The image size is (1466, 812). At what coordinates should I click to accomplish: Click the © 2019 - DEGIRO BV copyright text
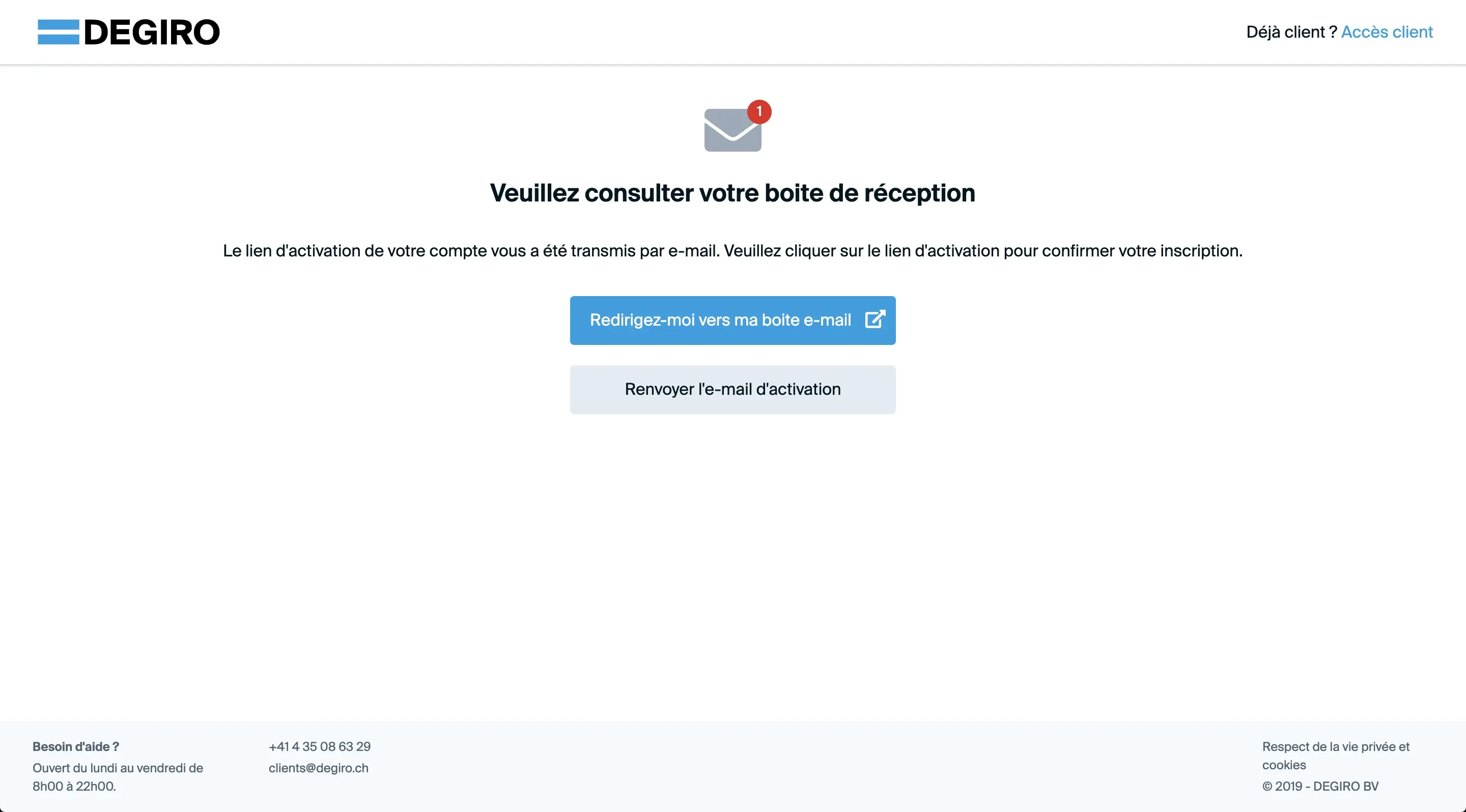(x=1320, y=786)
